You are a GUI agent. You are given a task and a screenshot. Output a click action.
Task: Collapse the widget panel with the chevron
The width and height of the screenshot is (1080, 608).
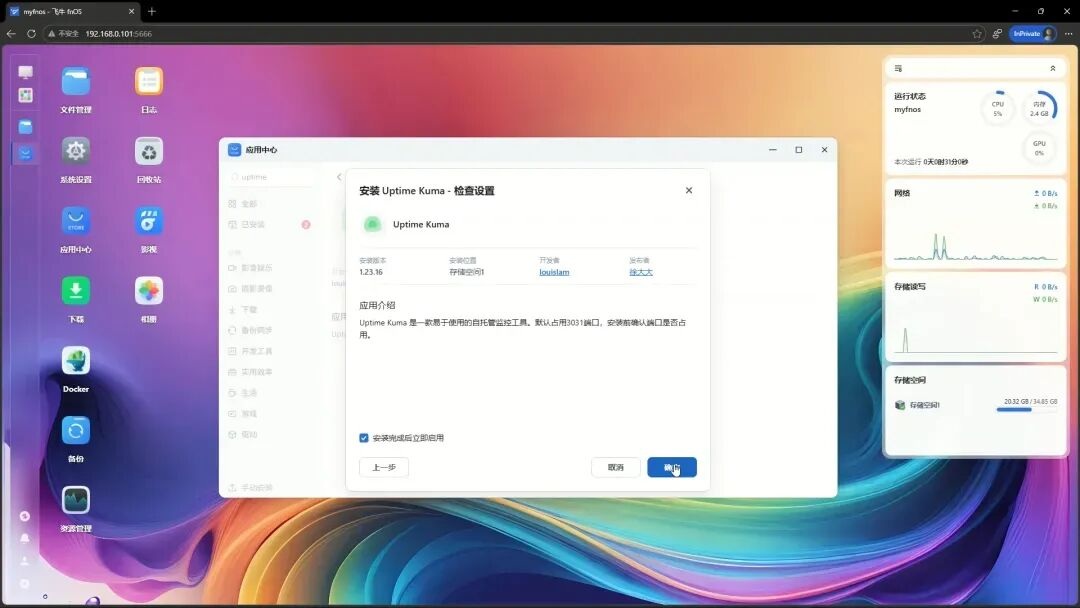1052,69
